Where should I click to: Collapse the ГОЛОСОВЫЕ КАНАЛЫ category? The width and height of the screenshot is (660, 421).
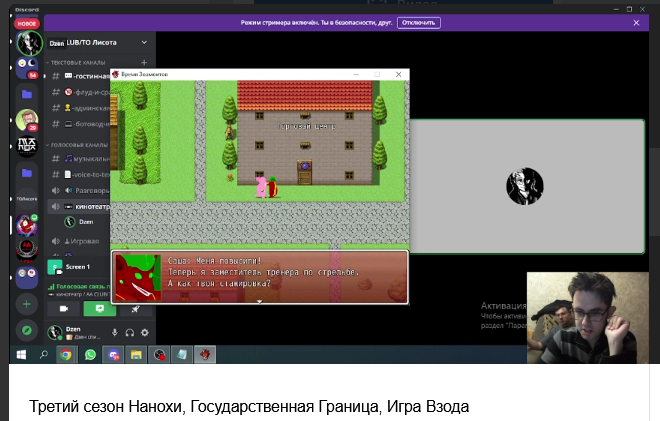[77, 145]
